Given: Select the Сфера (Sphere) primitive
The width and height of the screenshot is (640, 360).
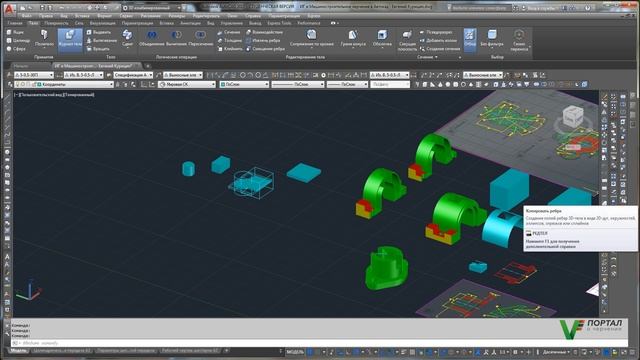Looking at the screenshot, I should [x=16, y=49].
